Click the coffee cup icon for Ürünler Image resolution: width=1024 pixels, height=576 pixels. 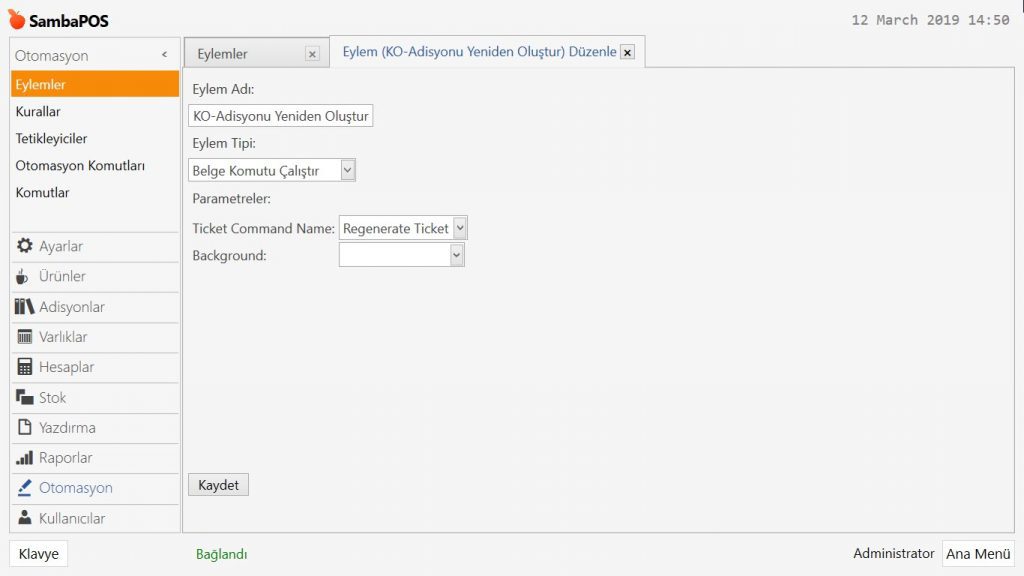point(24,276)
